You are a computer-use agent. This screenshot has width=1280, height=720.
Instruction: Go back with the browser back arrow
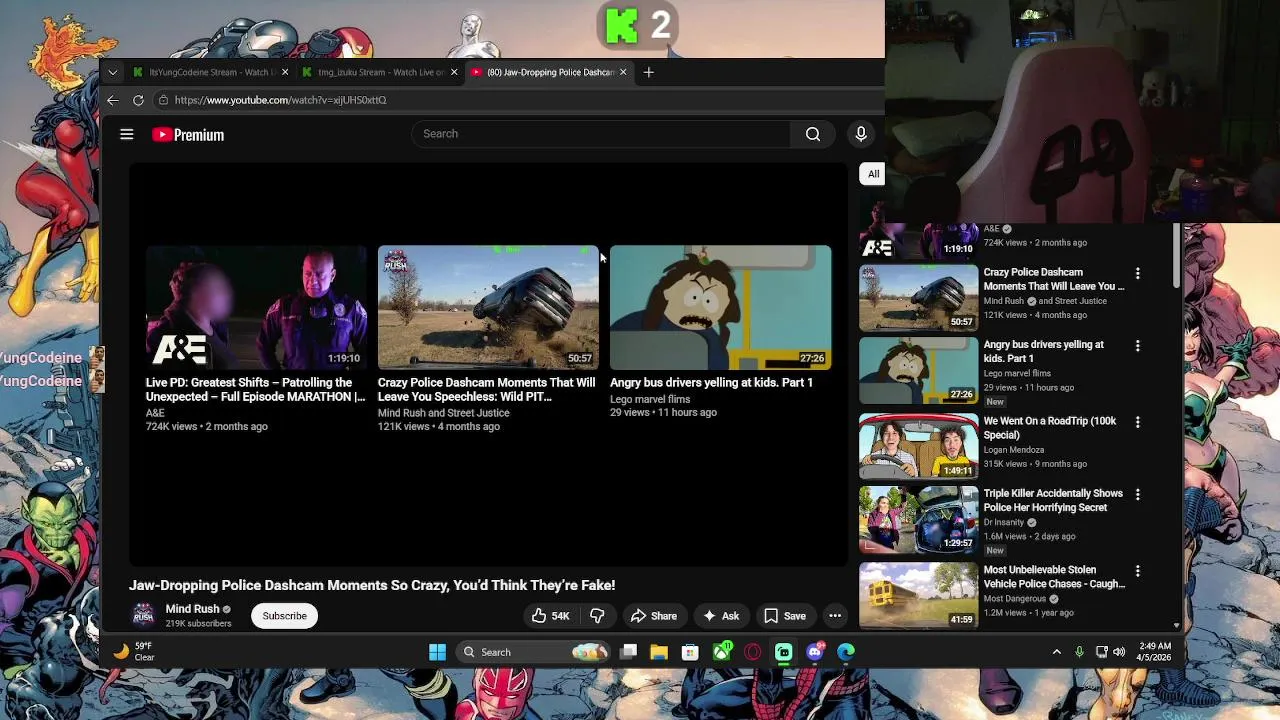point(113,100)
